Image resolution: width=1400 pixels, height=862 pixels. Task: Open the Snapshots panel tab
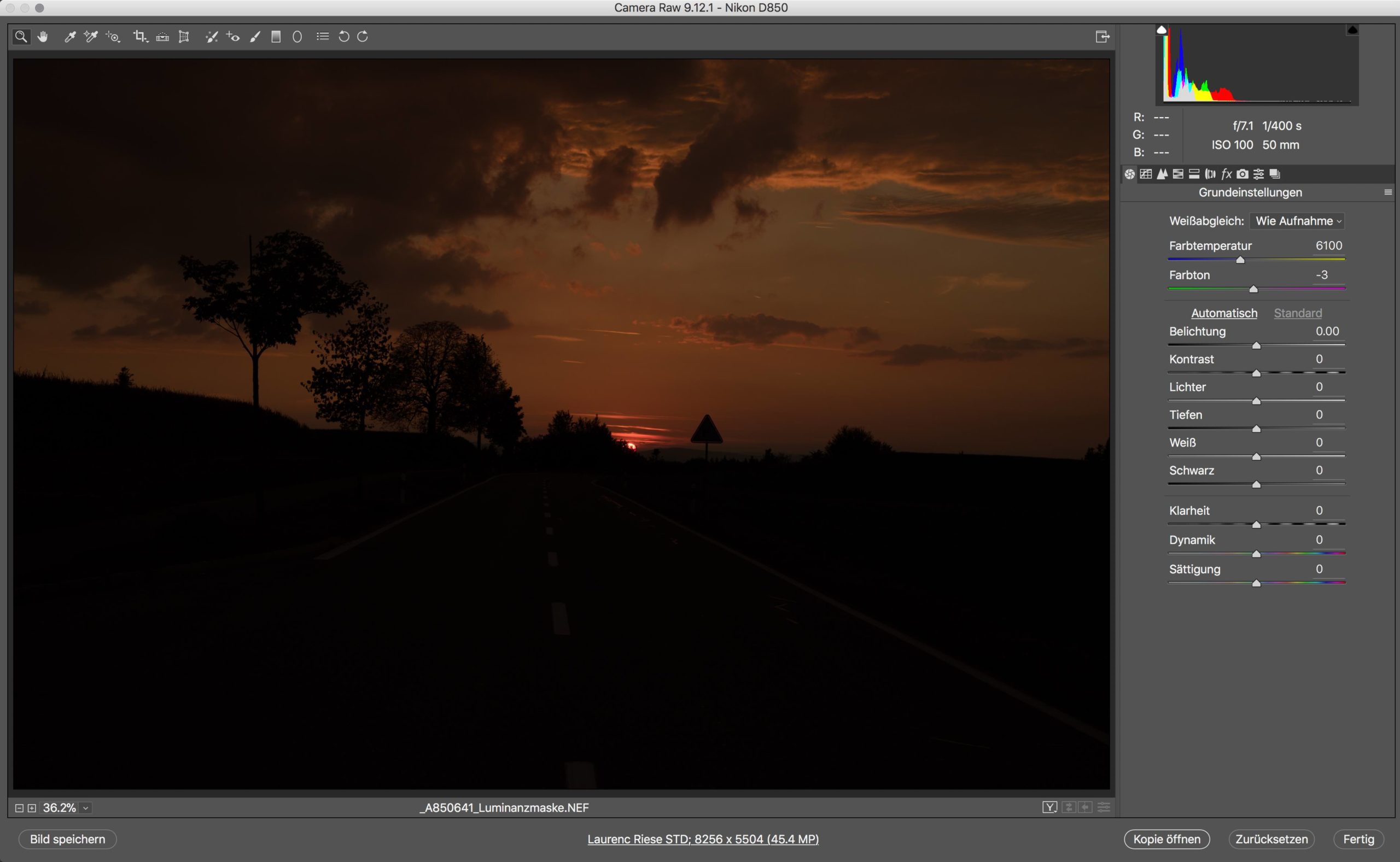point(1275,174)
